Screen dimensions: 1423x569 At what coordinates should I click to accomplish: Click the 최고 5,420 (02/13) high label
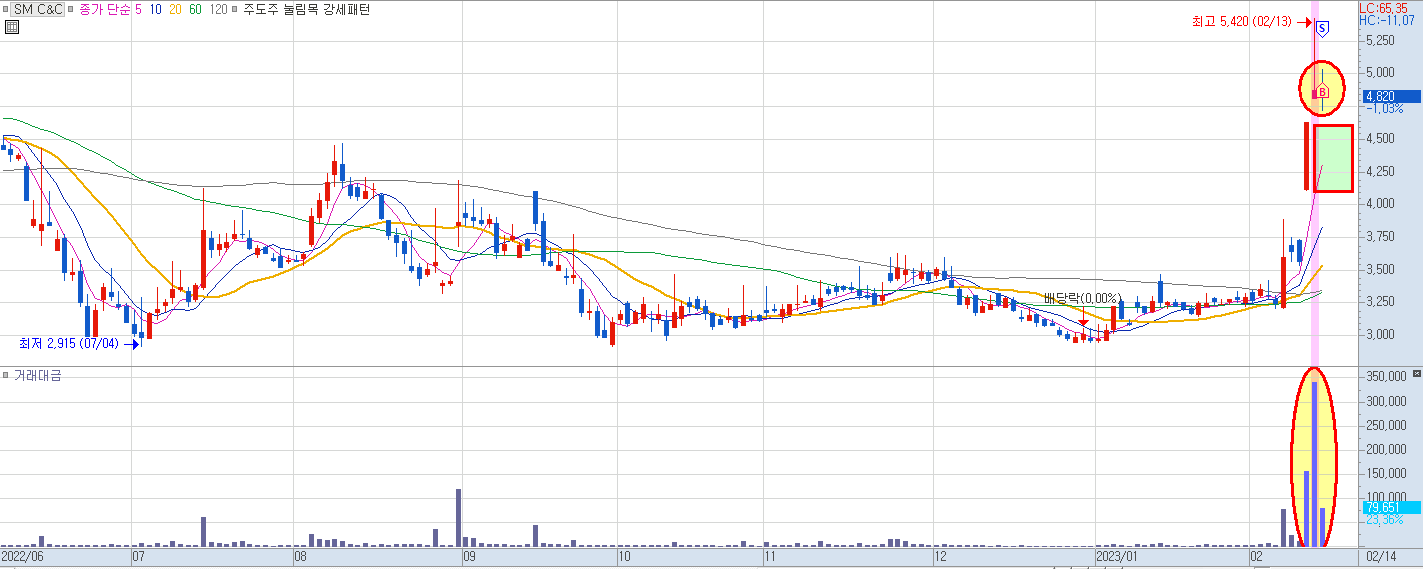[1241, 21]
